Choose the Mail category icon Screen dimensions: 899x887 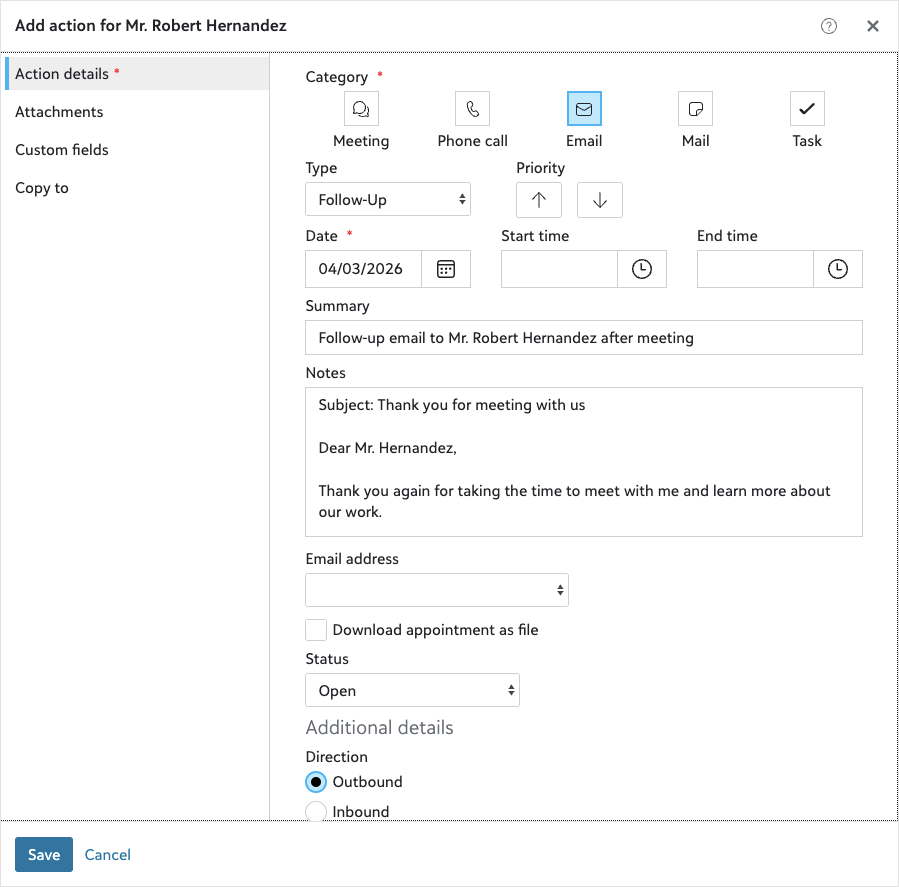pyautogui.click(x=695, y=108)
